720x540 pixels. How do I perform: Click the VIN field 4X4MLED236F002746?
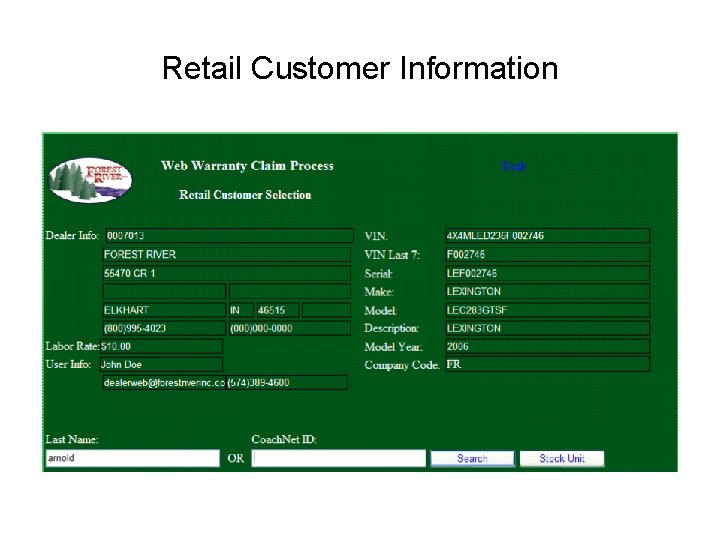coord(548,236)
